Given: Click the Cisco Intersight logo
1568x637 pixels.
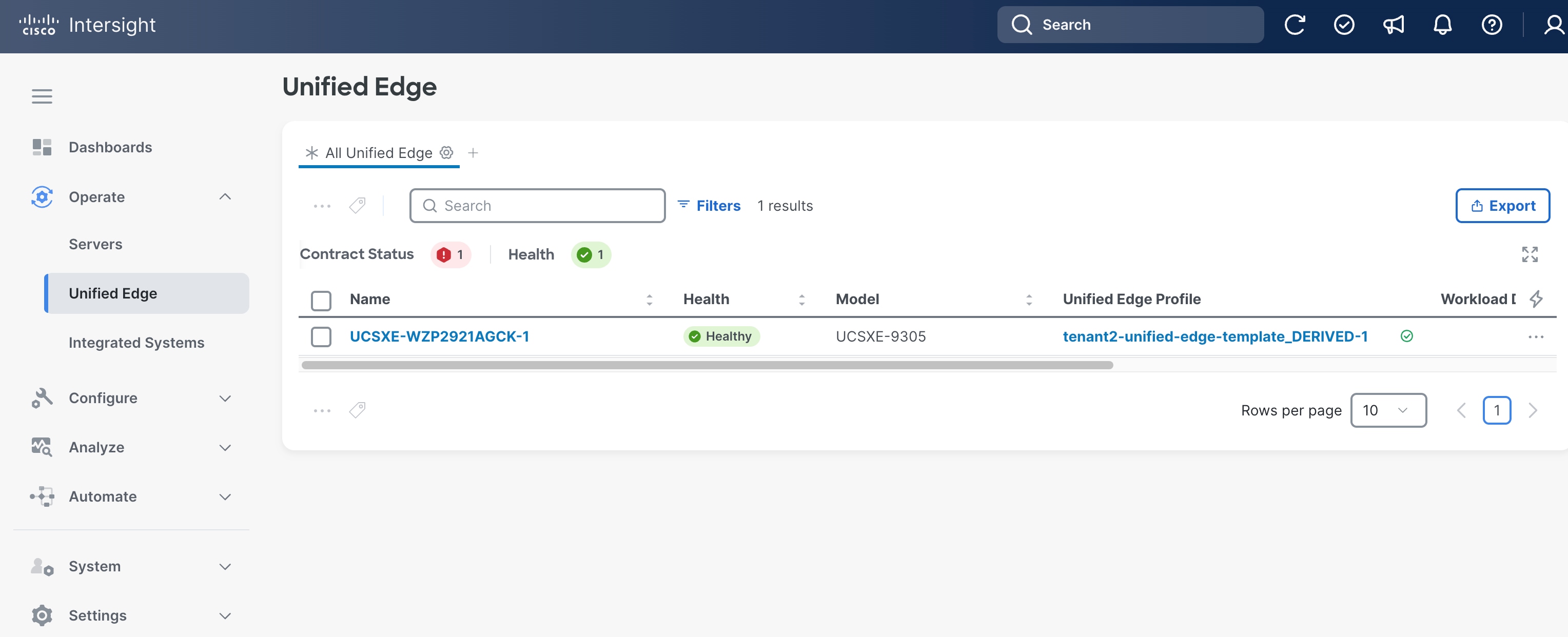Looking at the screenshot, I should pos(88,25).
